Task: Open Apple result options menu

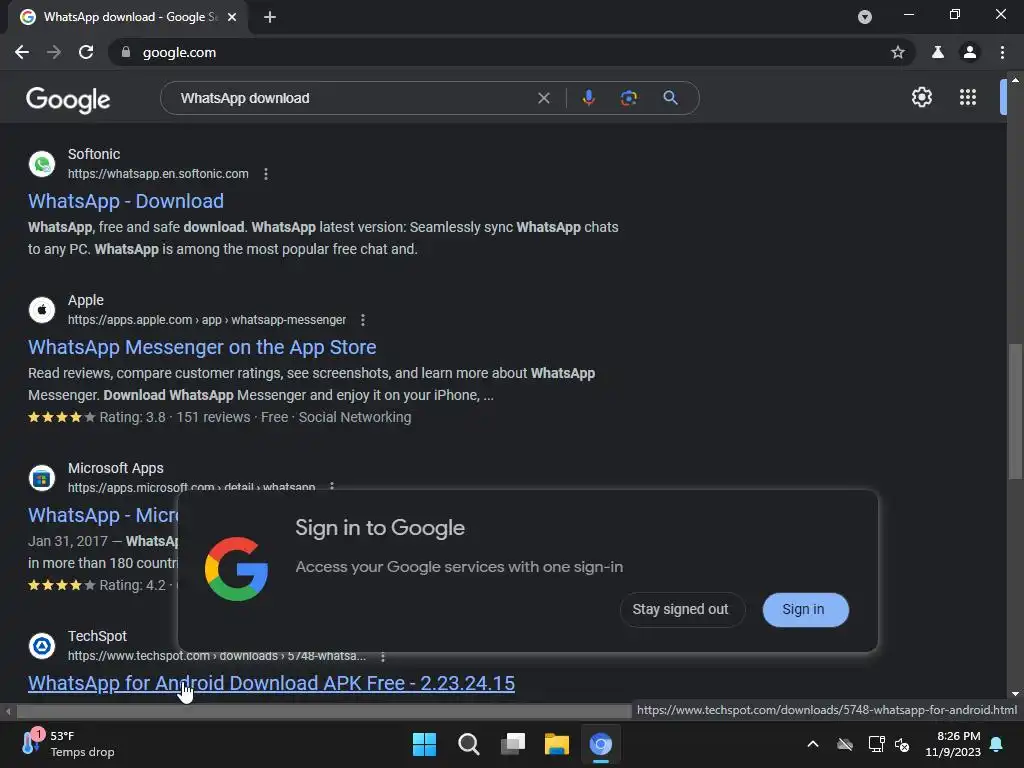Action: click(x=362, y=320)
